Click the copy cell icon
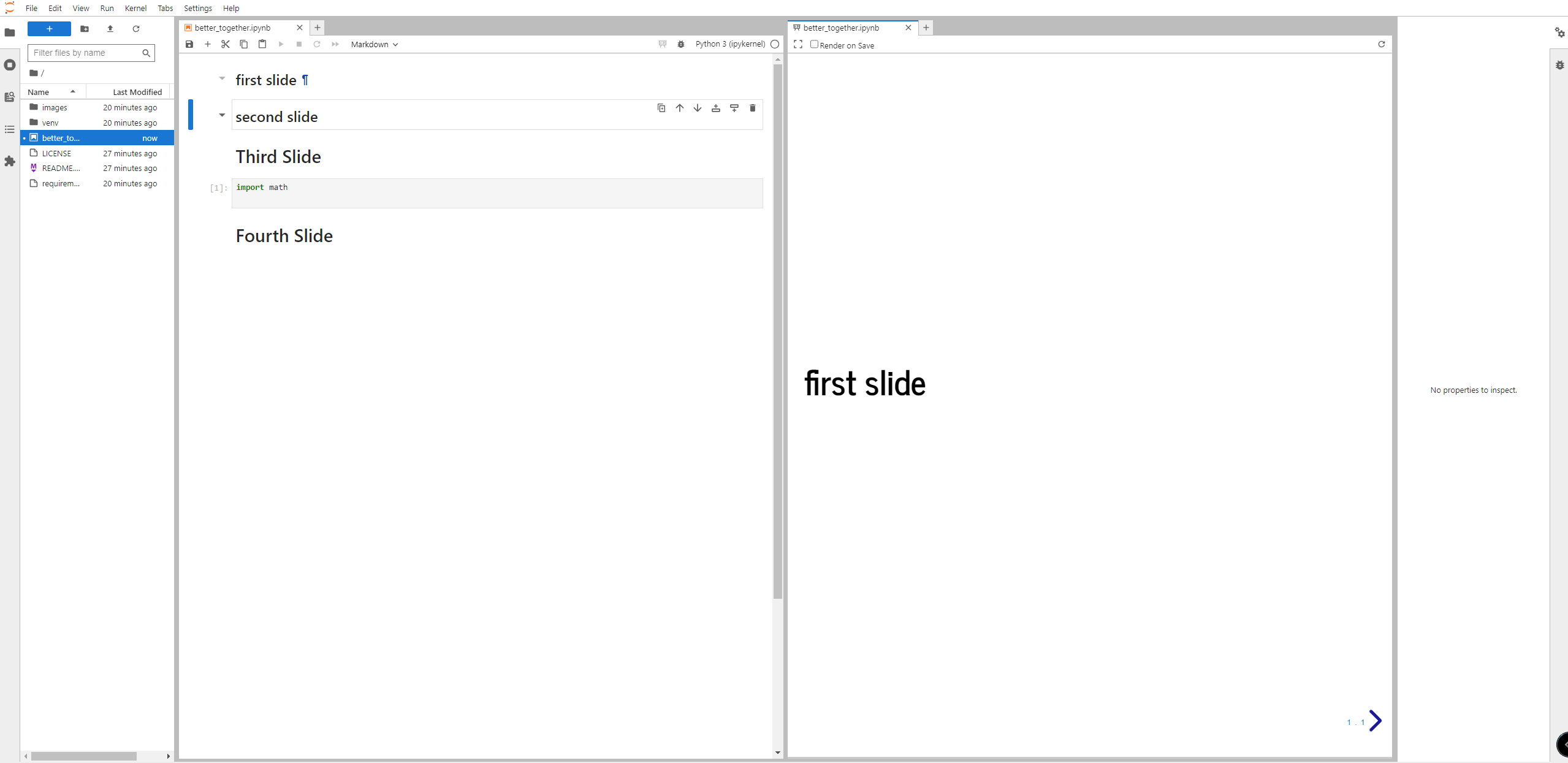1568x763 pixels. coord(661,108)
